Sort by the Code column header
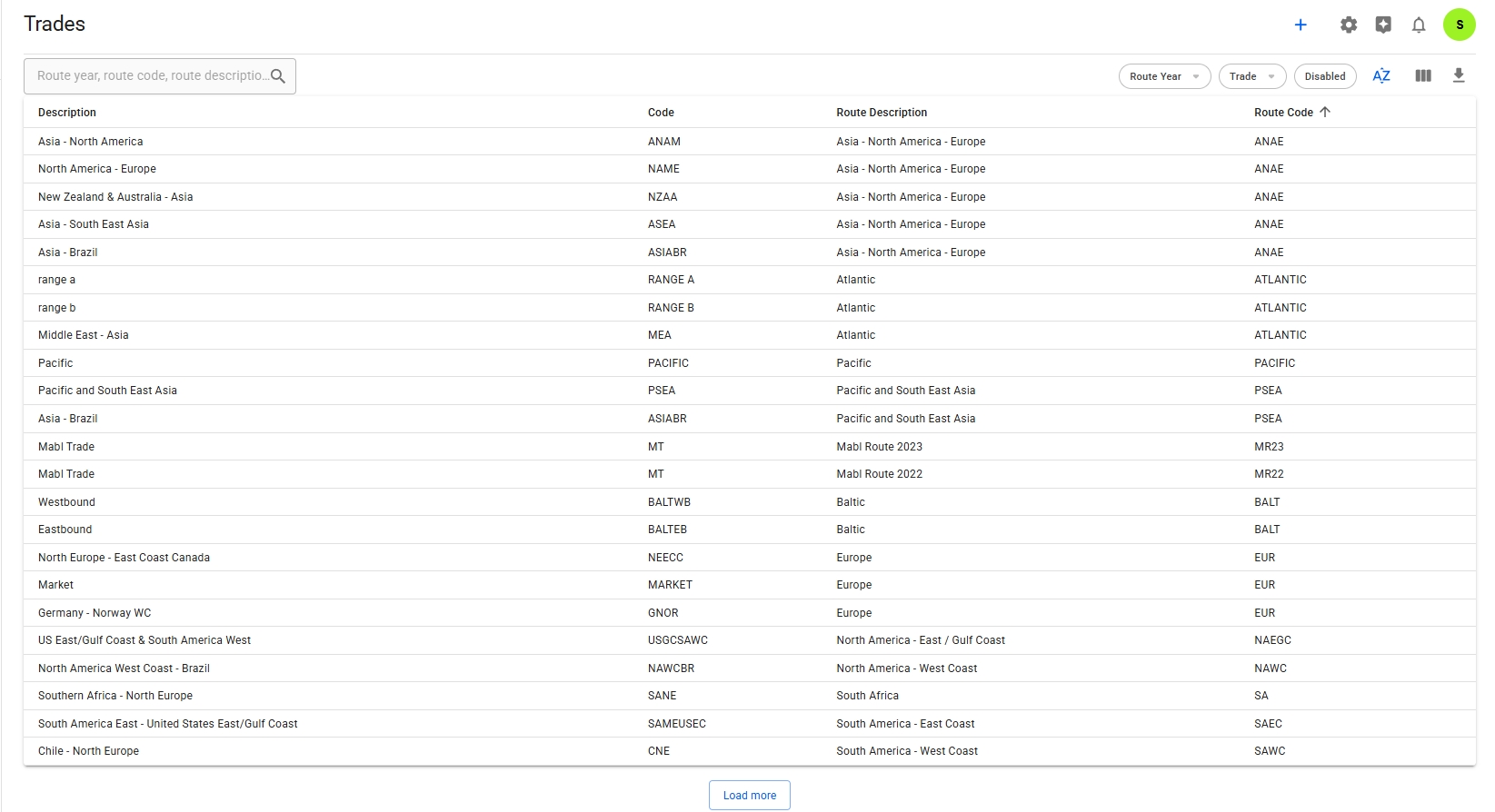The height and width of the screenshot is (812, 1495). [661, 113]
